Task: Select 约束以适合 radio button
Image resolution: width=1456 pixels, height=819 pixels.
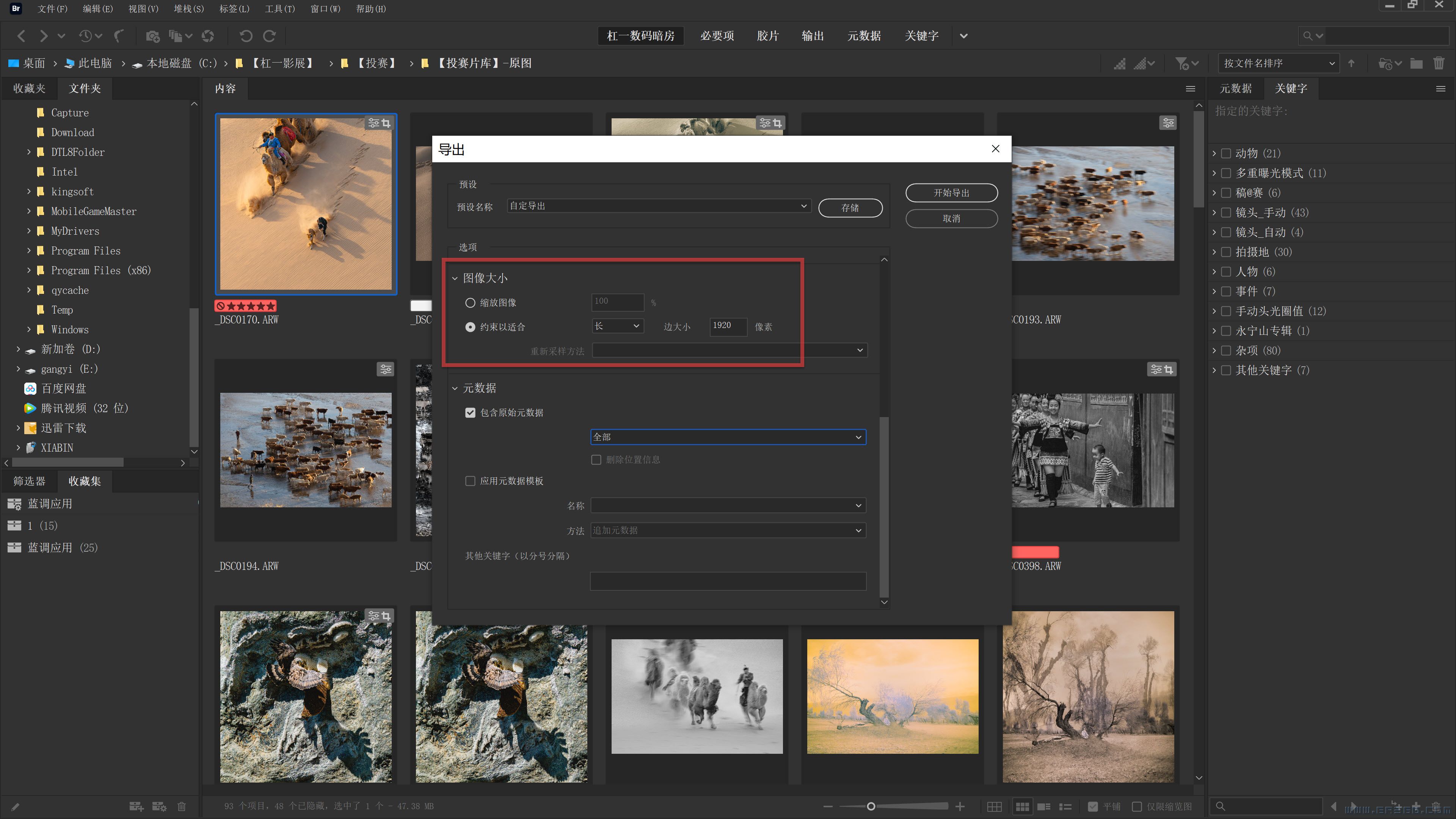Action: pos(471,326)
